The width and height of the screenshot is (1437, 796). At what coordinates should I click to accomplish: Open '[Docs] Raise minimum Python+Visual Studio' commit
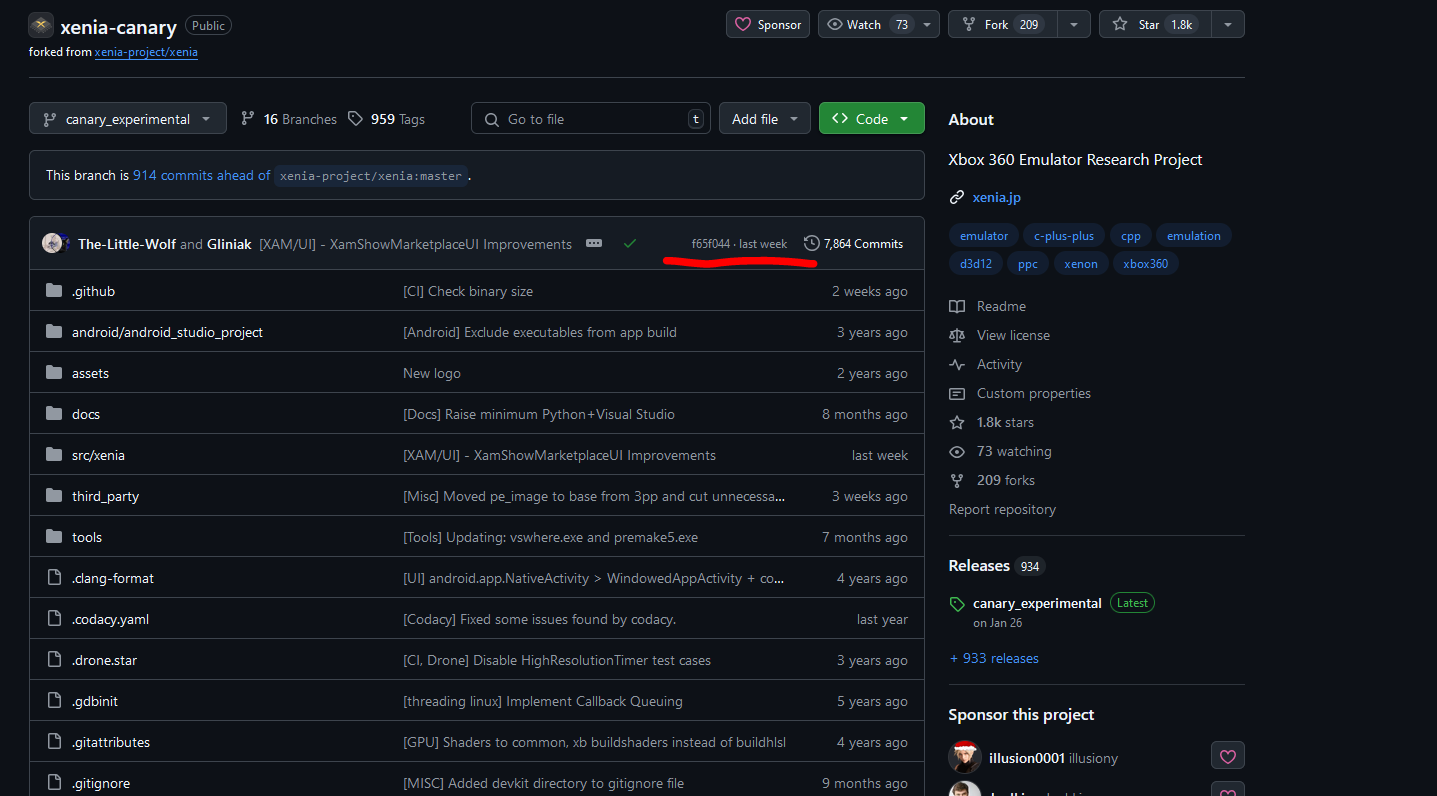tap(539, 414)
